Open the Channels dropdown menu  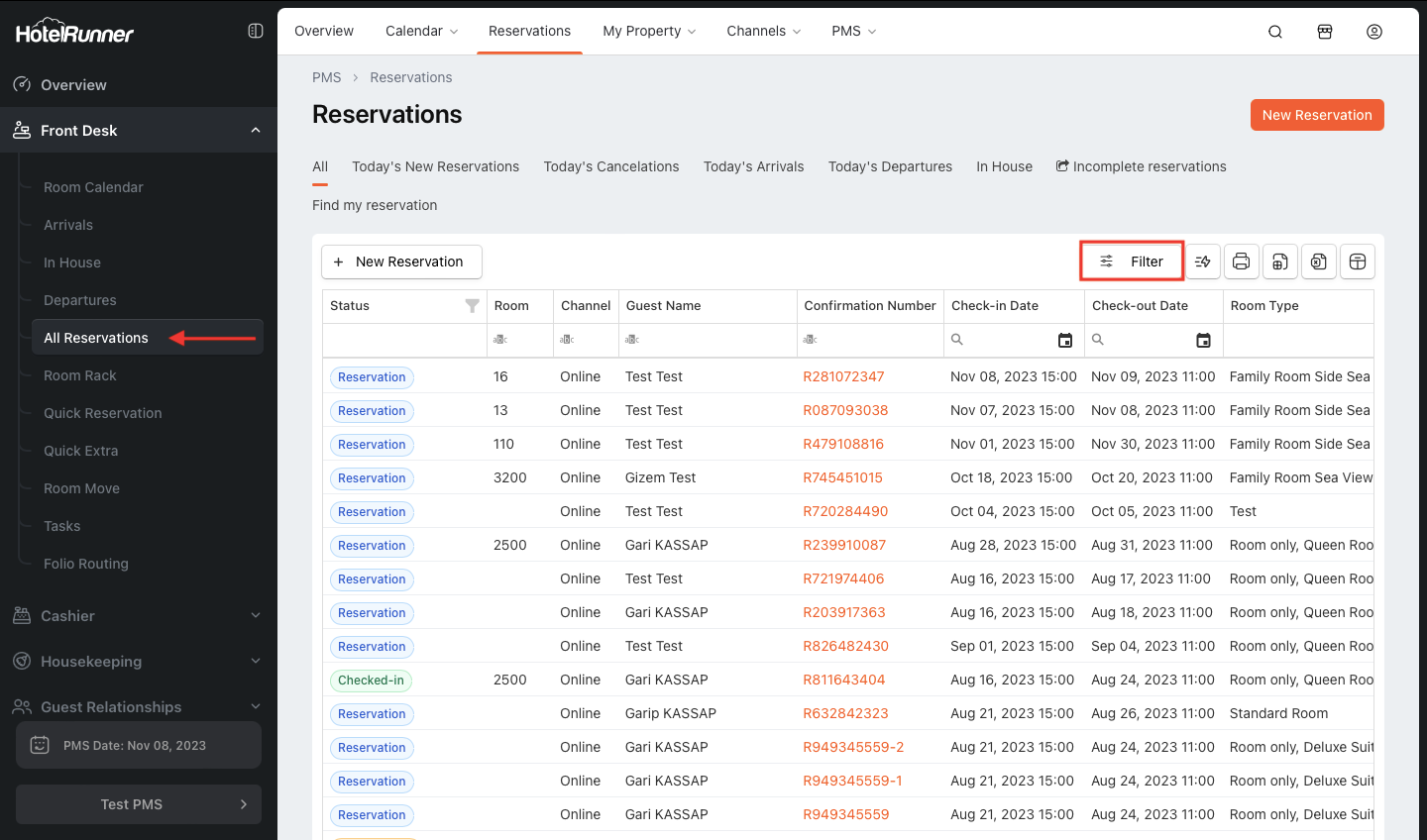[x=763, y=32]
